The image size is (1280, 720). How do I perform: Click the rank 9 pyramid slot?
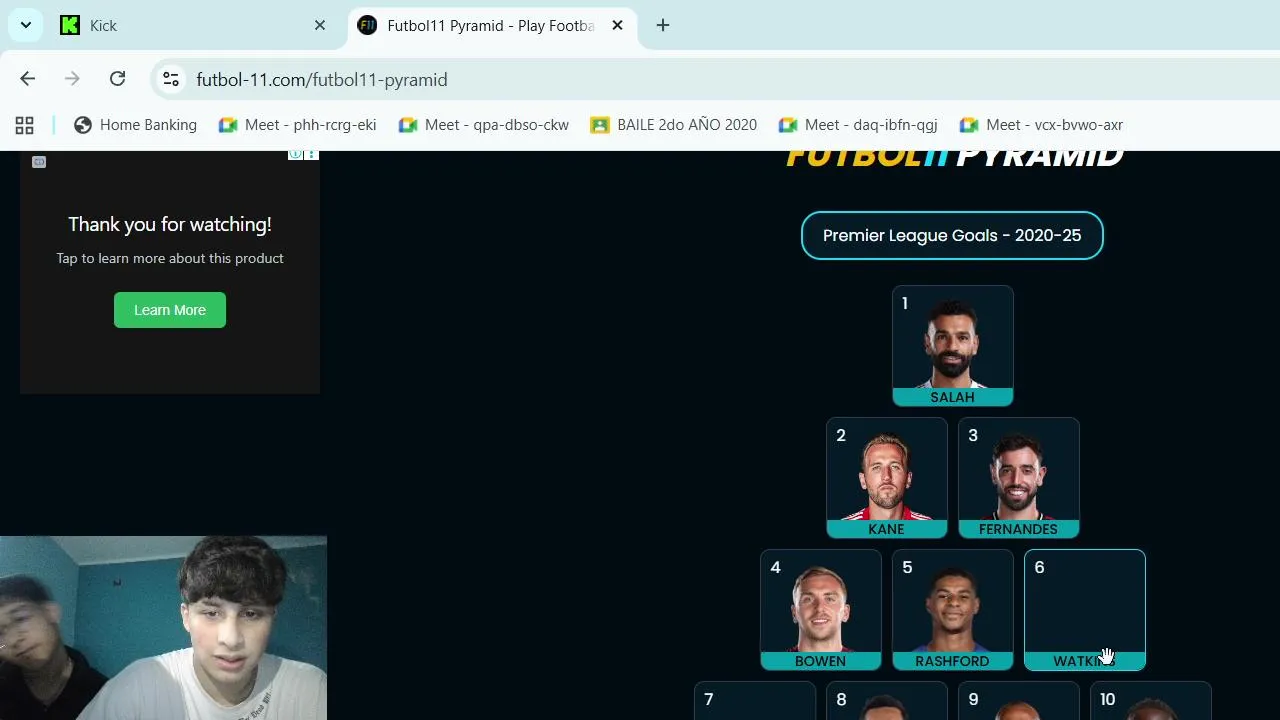click(x=1019, y=701)
